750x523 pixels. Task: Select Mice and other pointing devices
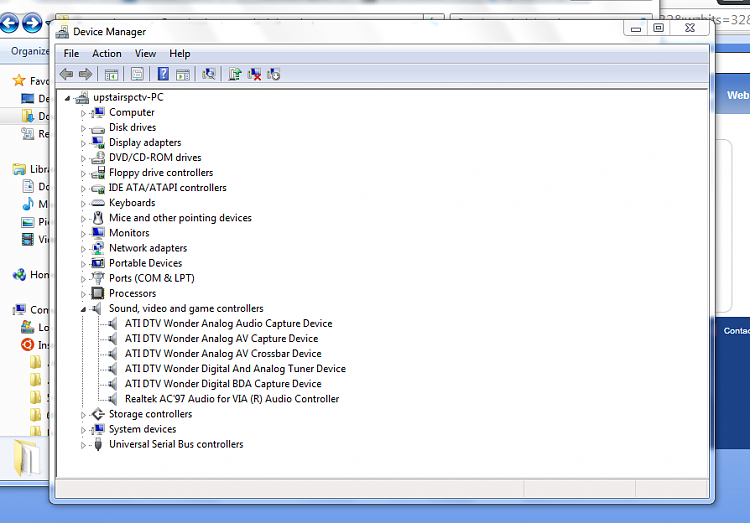180,218
